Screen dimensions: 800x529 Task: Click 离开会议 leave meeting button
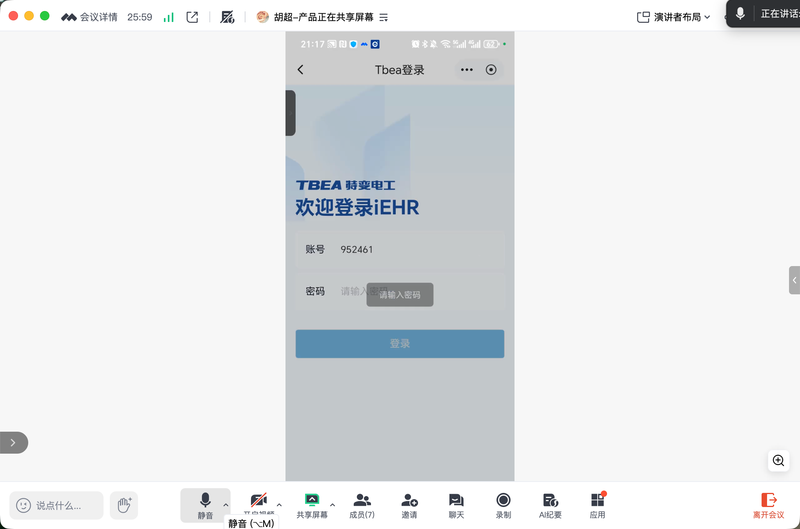click(768, 506)
